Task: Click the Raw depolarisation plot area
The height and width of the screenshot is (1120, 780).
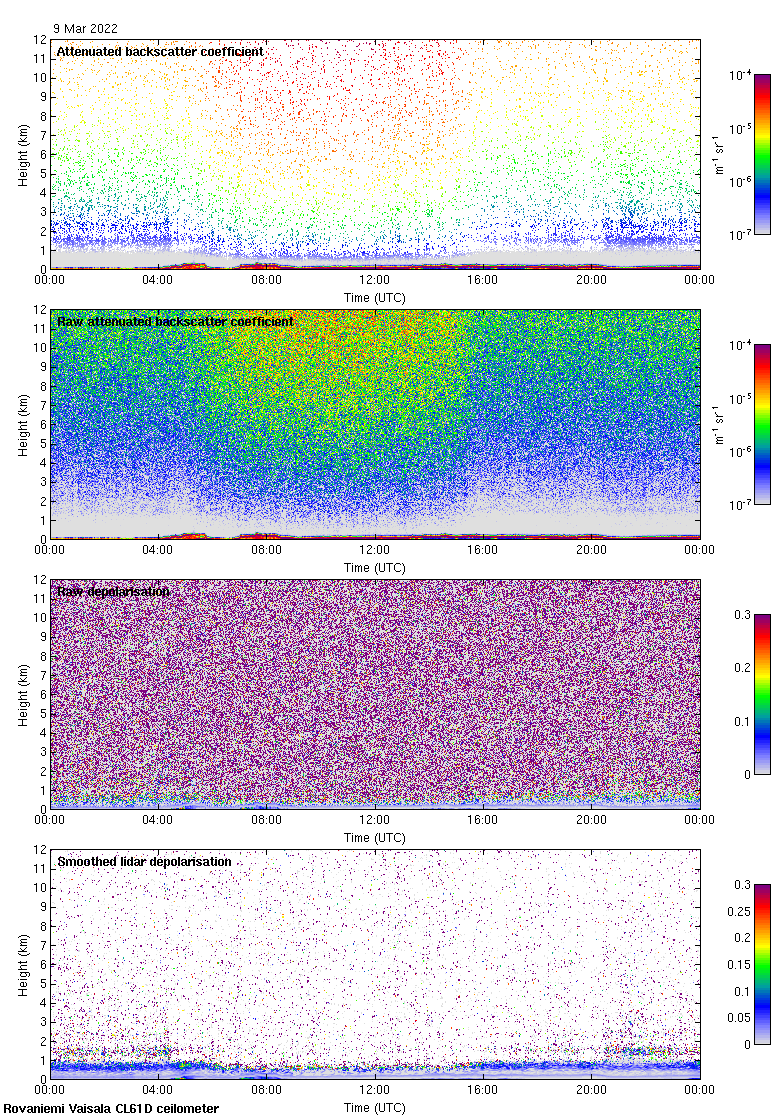Action: coord(374,694)
